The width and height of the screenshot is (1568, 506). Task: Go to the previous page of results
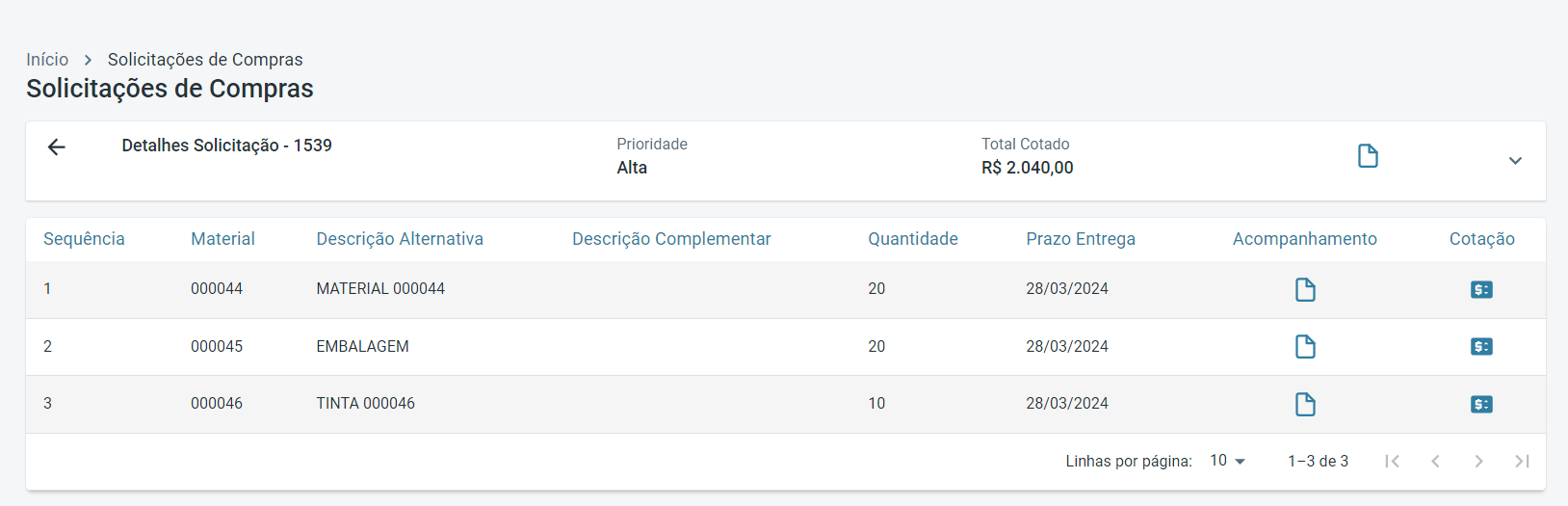coord(1435,461)
